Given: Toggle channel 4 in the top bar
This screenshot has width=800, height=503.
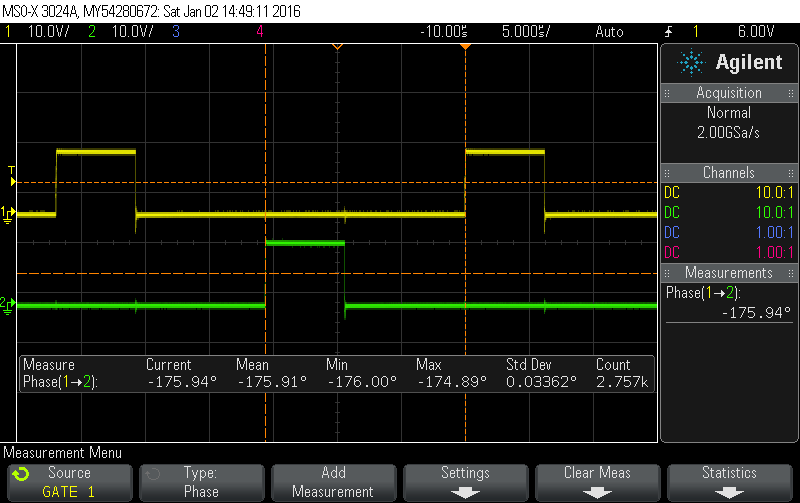Looking at the screenshot, I should click(x=260, y=31).
